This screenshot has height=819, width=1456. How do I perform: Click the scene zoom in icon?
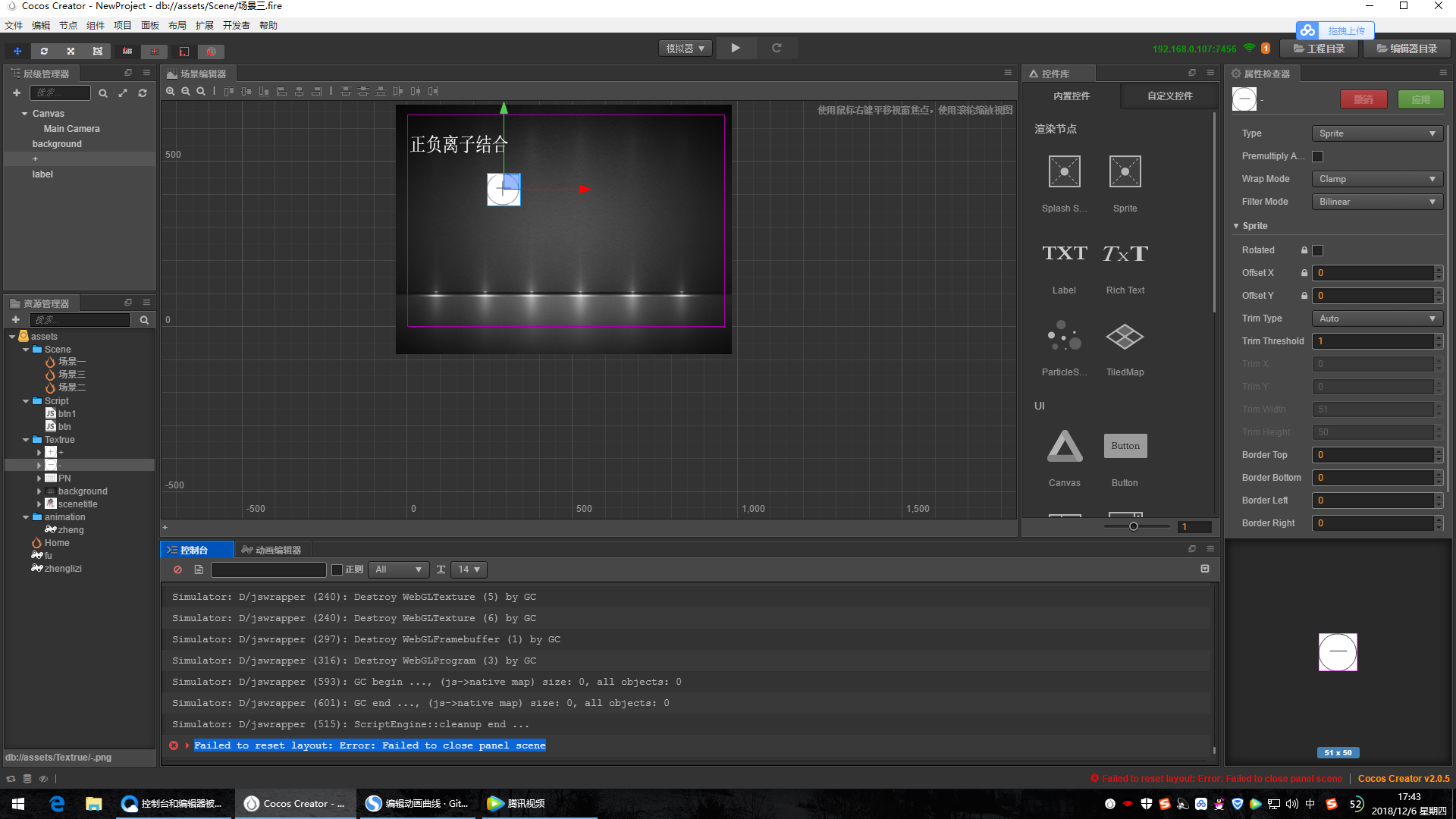click(171, 91)
